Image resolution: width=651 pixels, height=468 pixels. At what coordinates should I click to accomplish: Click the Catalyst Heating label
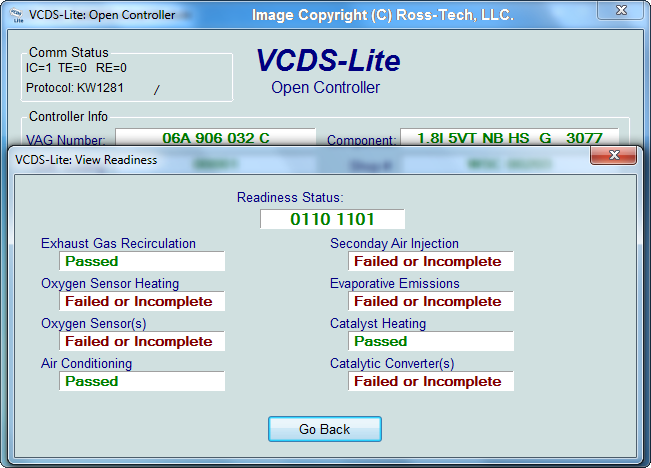tap(378, 323)
